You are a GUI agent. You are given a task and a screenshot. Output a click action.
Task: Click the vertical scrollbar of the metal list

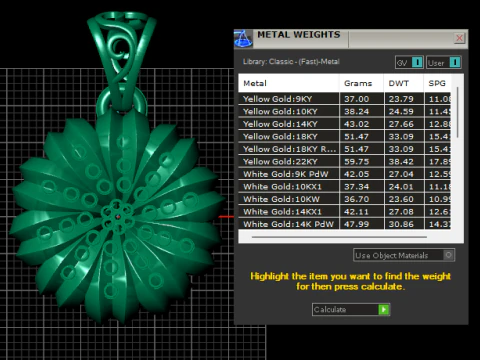(458, 112)
